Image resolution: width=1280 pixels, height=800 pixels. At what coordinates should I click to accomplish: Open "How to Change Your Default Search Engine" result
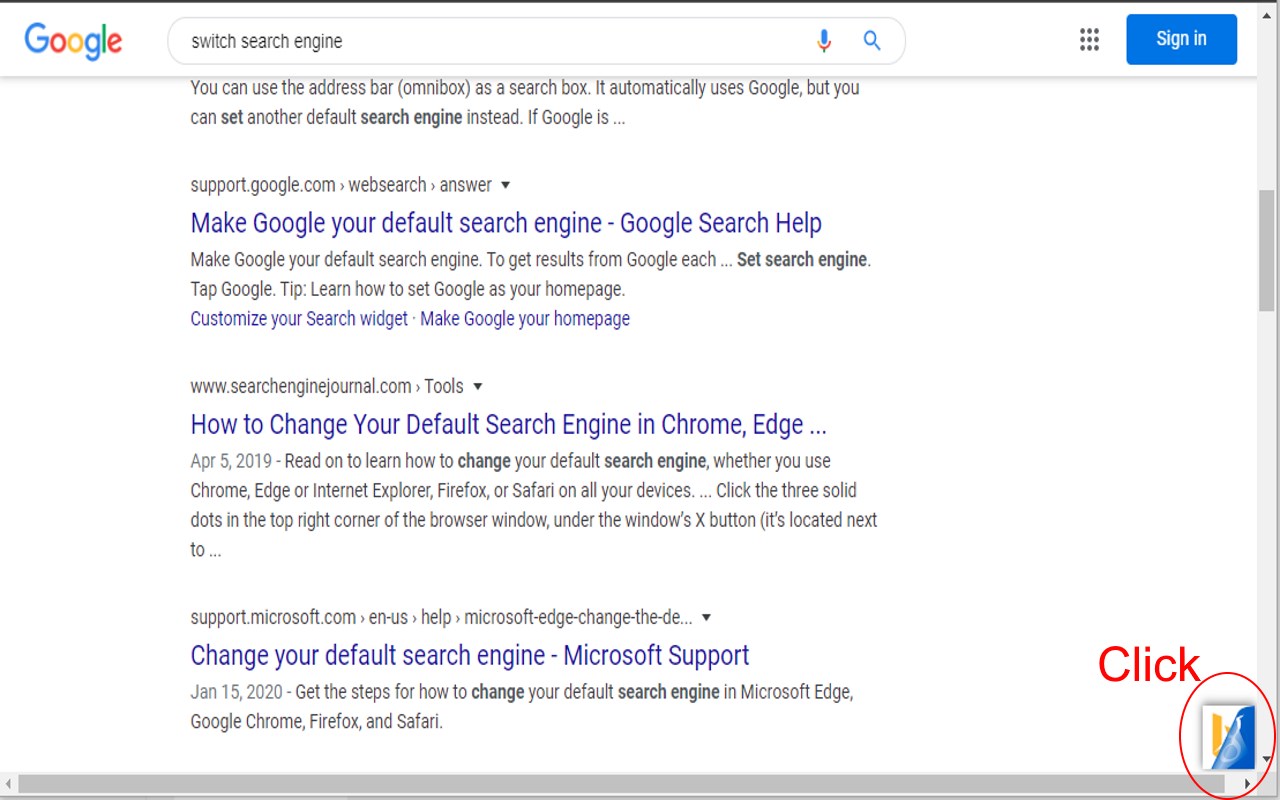508,424
